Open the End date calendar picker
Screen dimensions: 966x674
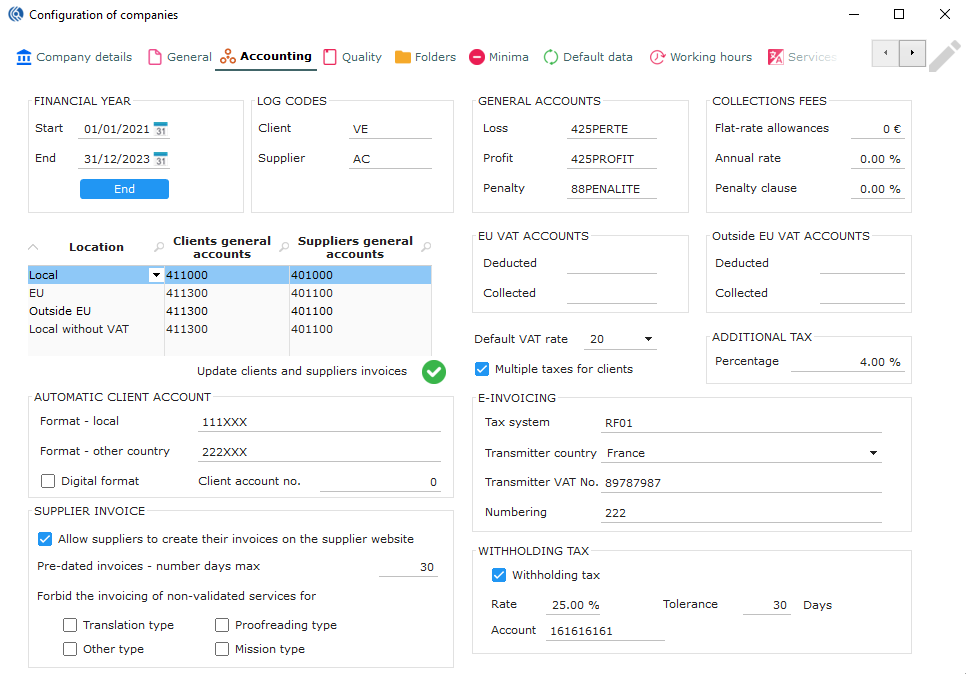[161, 159]
